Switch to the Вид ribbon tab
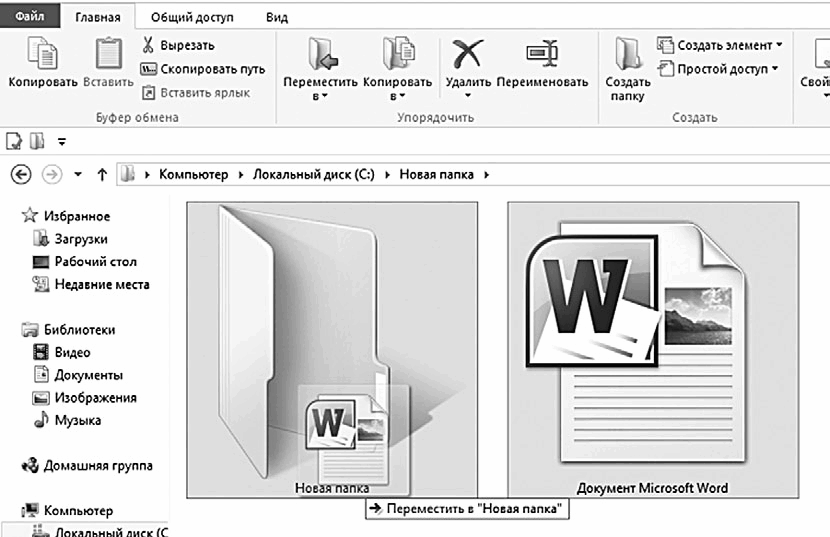The width and height of the screenshot is (830, 537). tap(277, 17)
